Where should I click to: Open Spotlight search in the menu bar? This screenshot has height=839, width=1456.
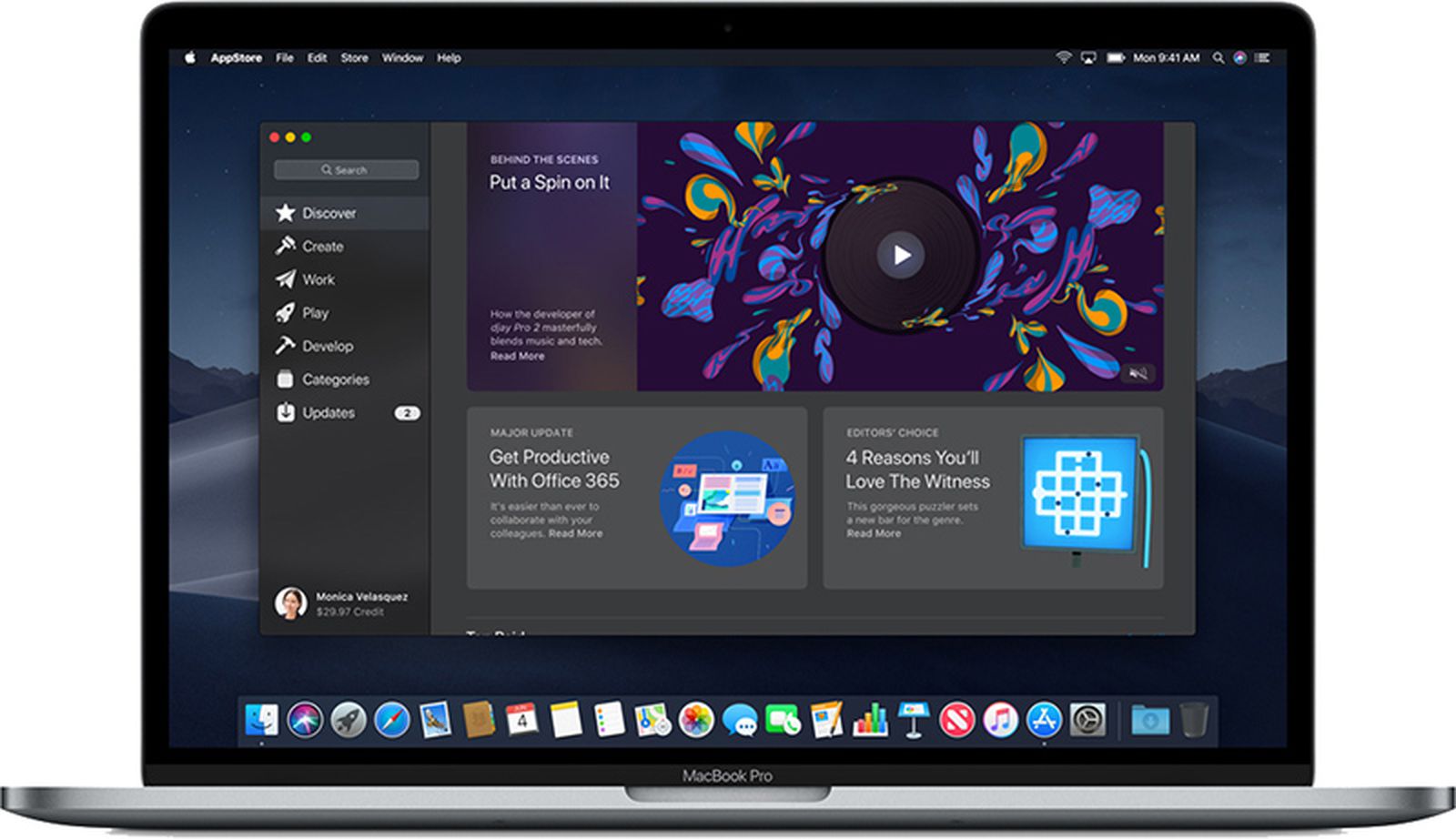(1219, 57)
